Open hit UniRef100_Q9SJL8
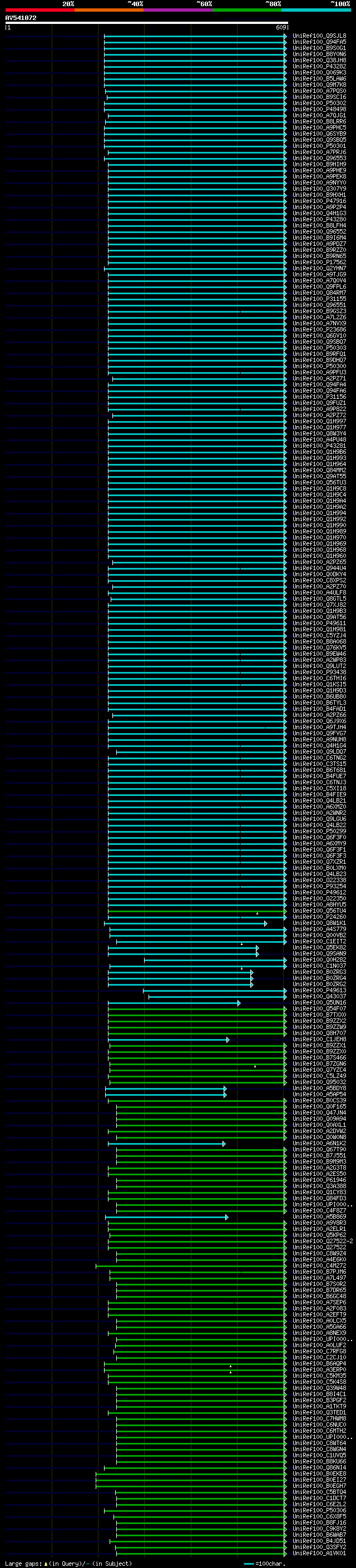This screenshot has height=1568, width=356. [x=319, y=36]
